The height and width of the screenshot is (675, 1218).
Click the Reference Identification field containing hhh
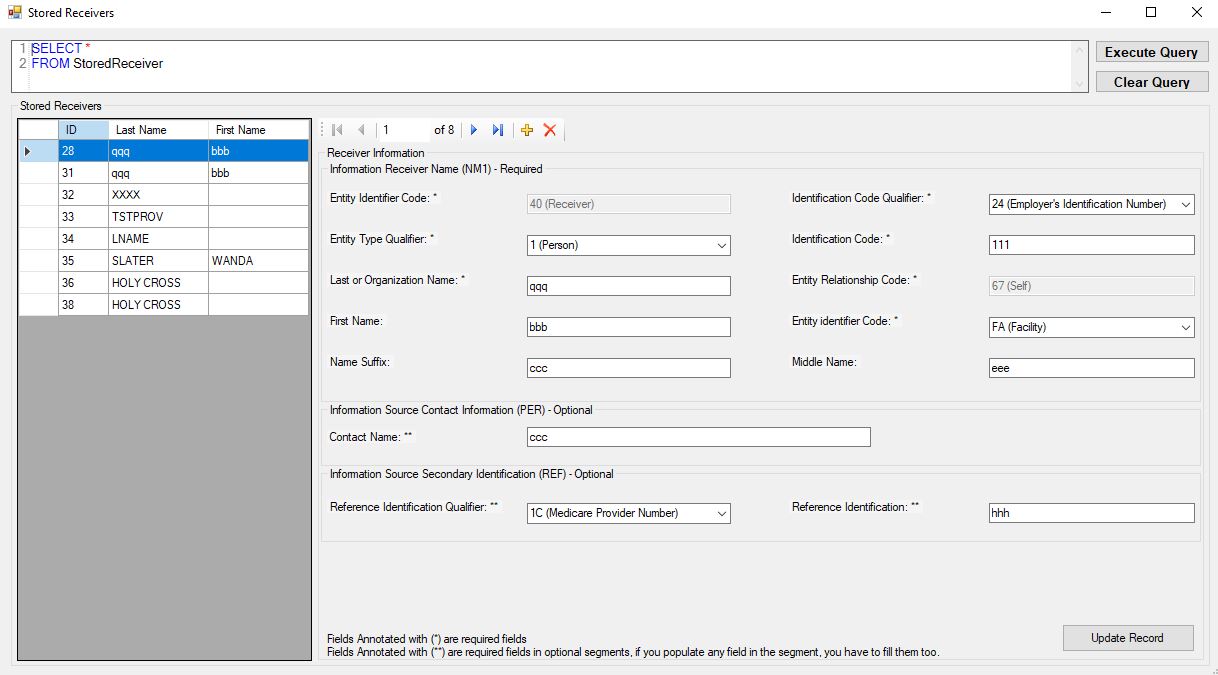tap(1091, 513)
